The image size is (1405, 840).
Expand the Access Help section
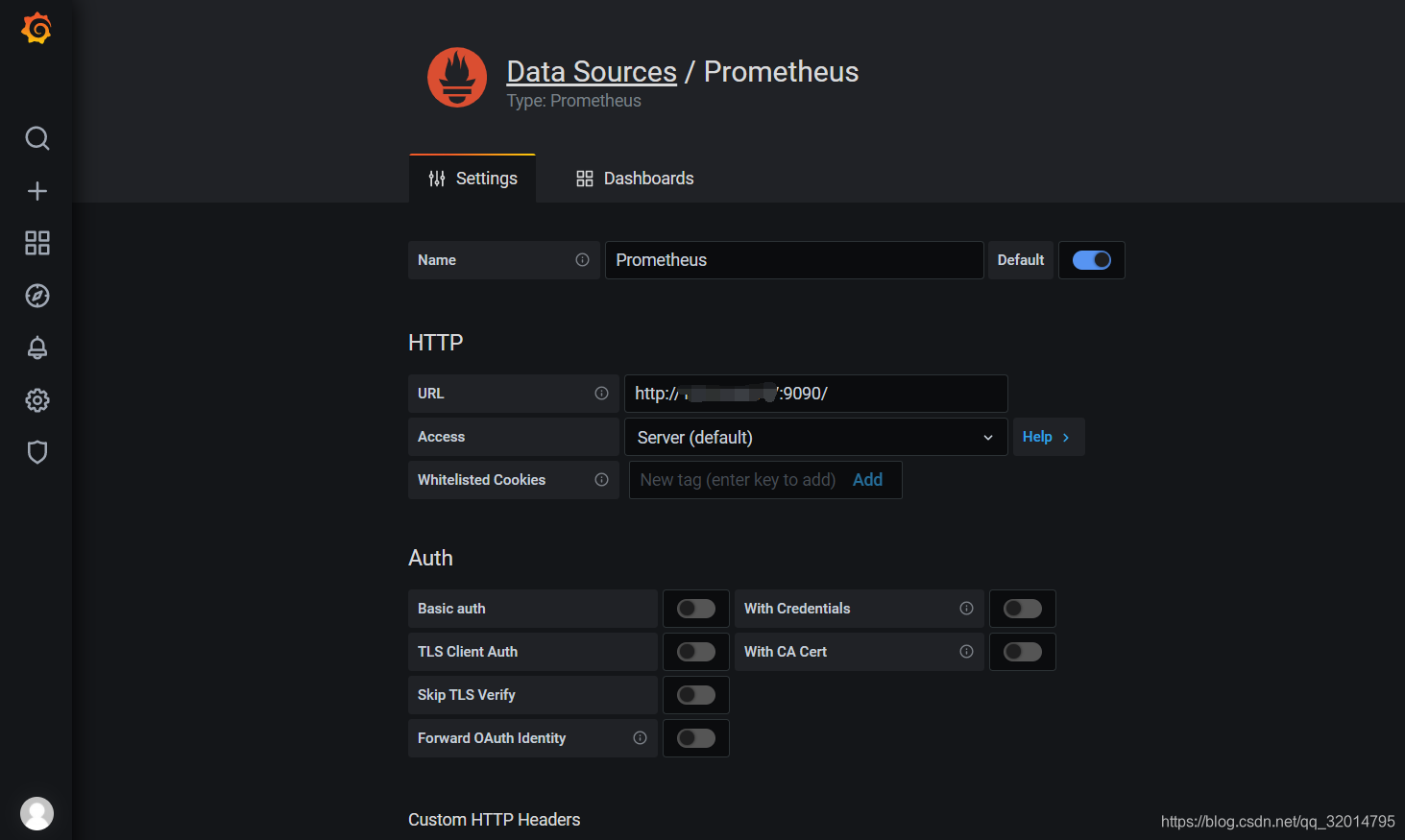[x=1047, y=437]
